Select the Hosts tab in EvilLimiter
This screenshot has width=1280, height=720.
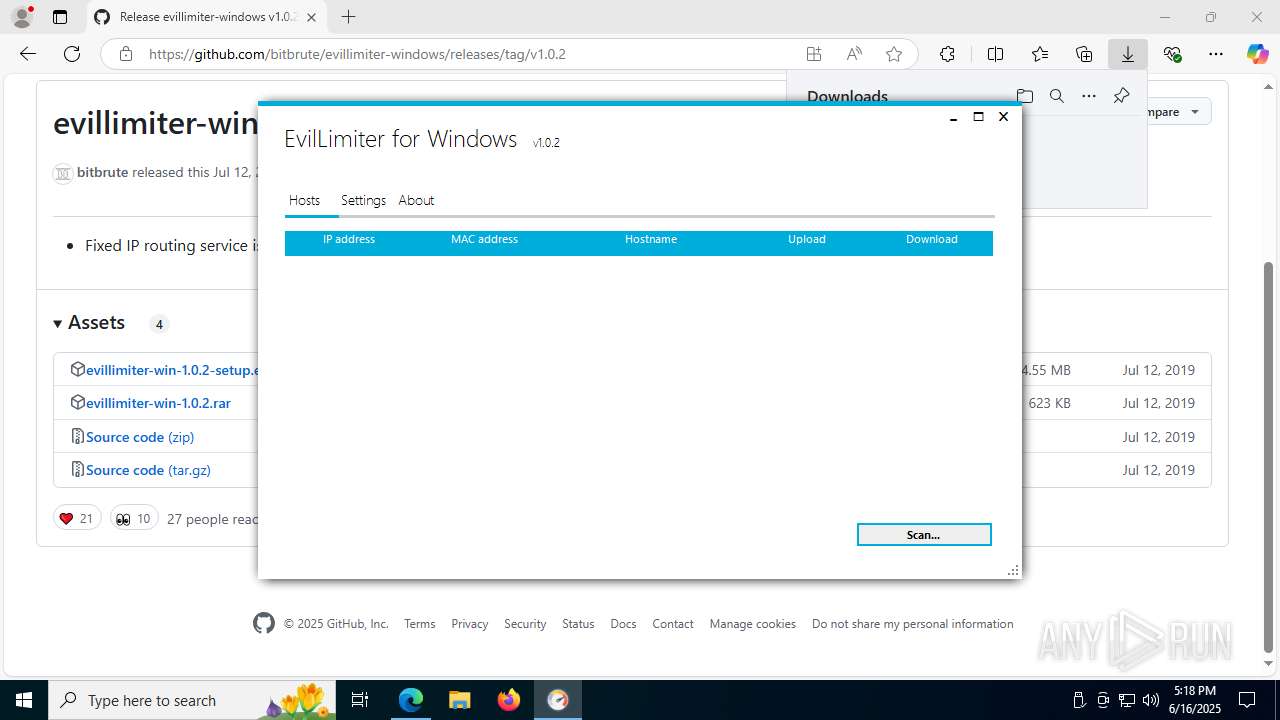pyautogui.click(x=304, y=200)
